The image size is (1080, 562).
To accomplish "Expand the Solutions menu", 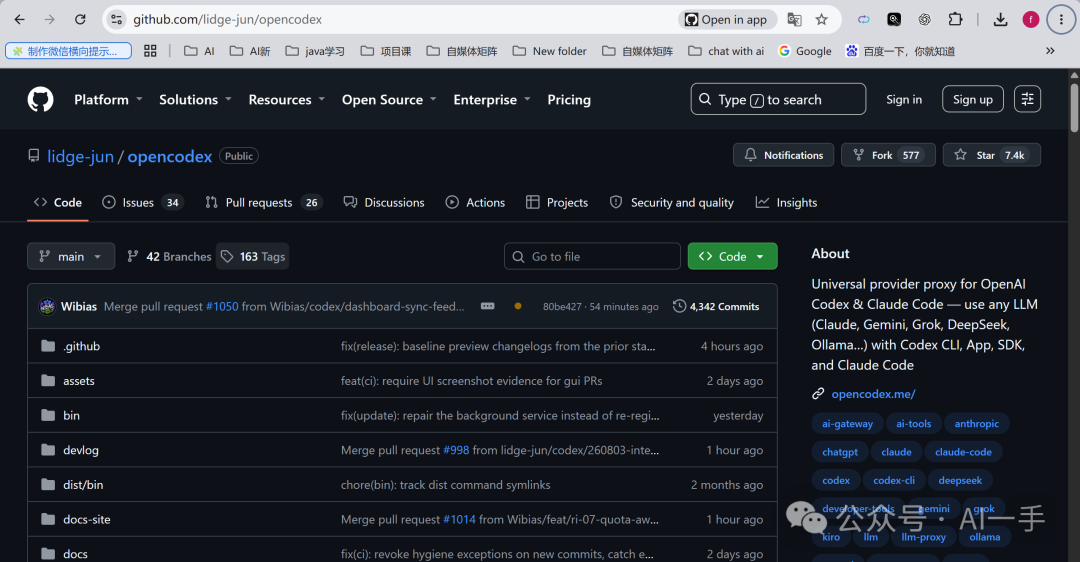I will point(195,99).
